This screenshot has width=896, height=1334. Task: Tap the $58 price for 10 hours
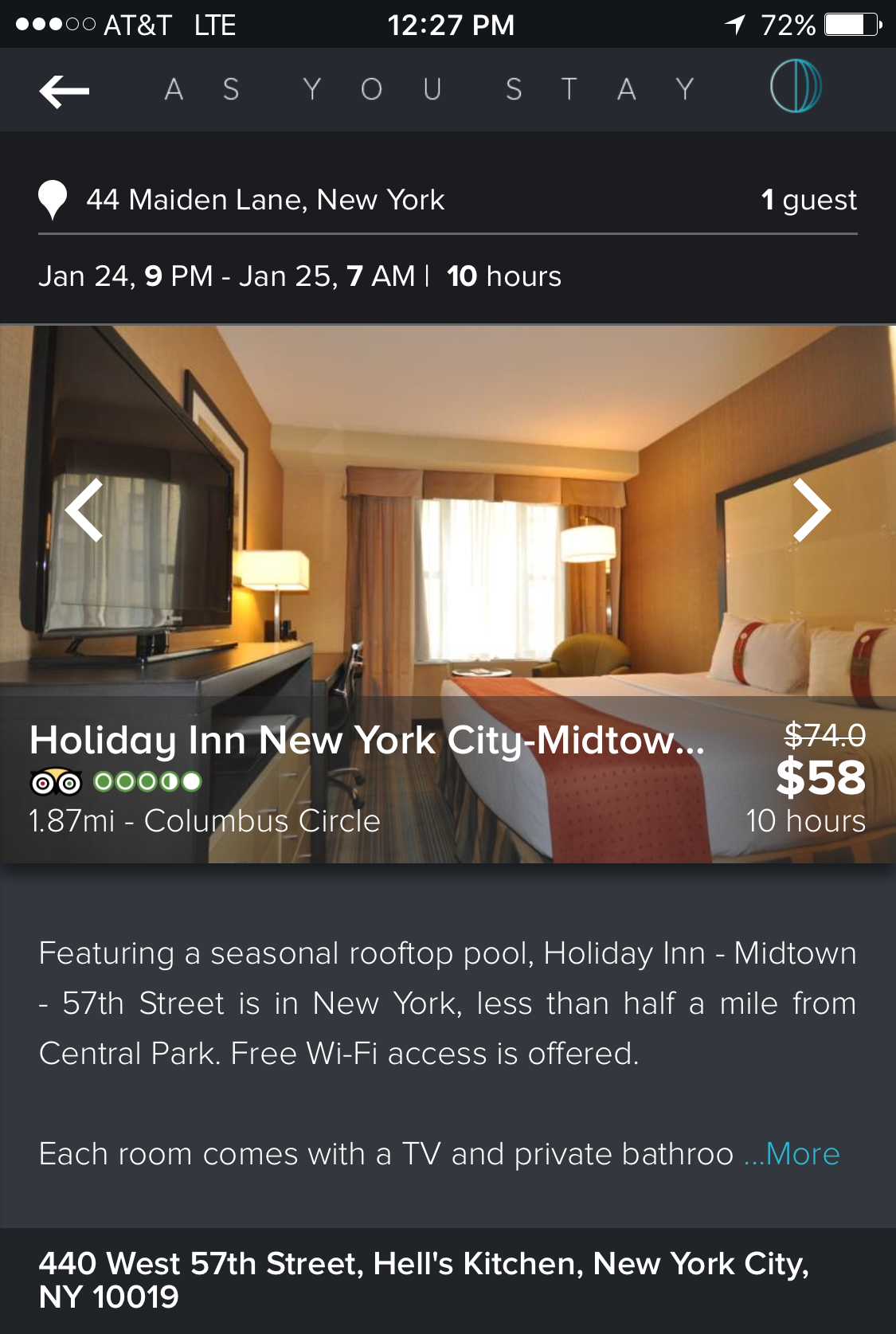(x=820, y=778)
